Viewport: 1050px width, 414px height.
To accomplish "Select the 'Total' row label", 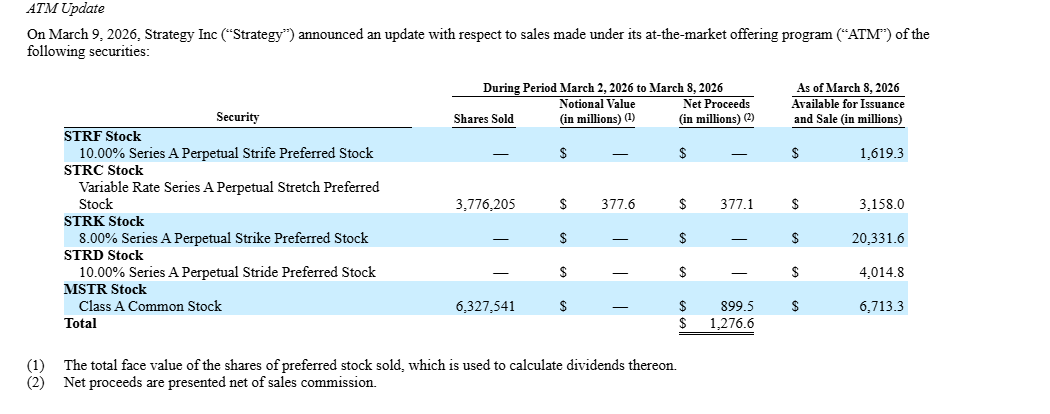I will pos(80,323).
